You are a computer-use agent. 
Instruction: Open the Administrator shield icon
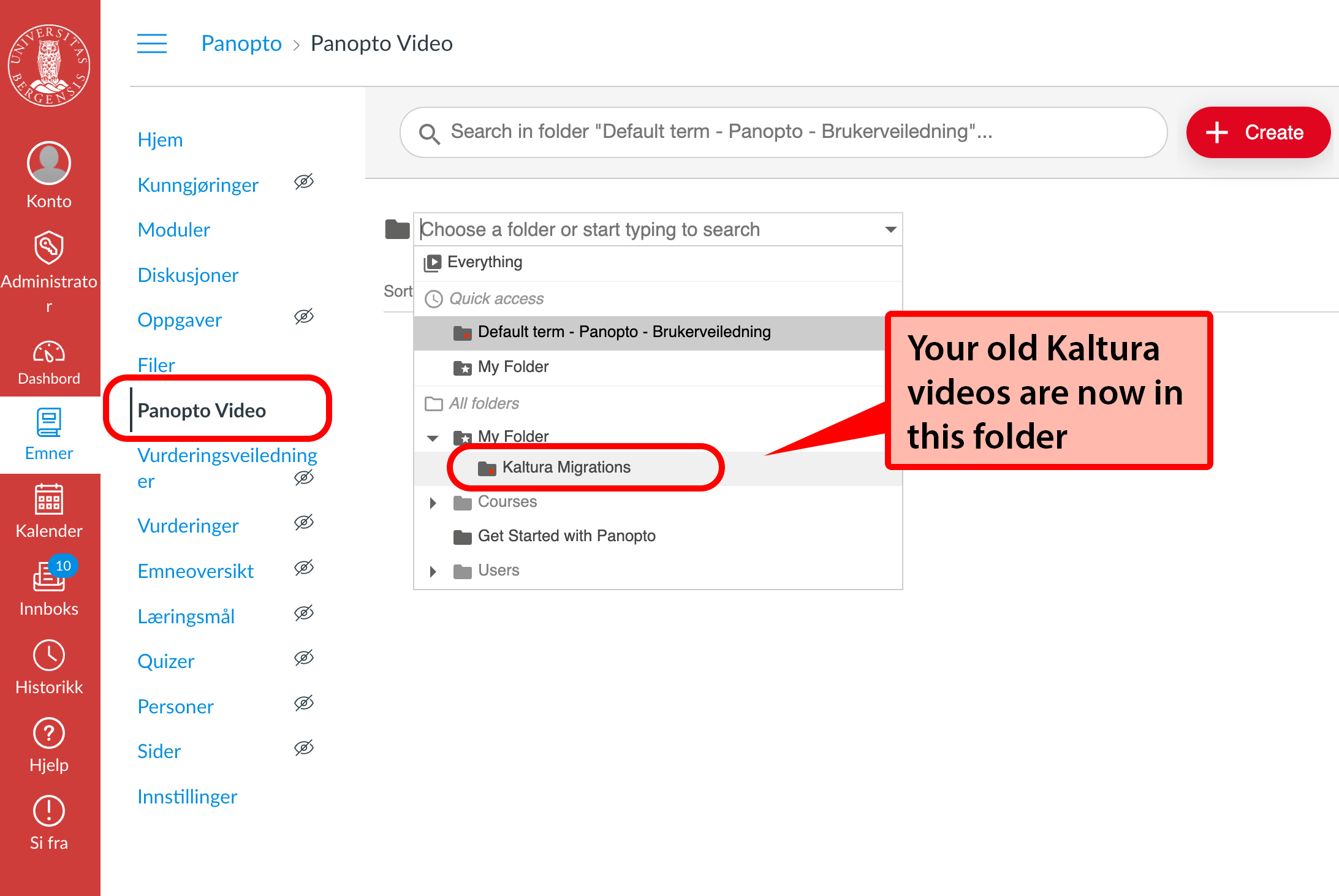49,248
